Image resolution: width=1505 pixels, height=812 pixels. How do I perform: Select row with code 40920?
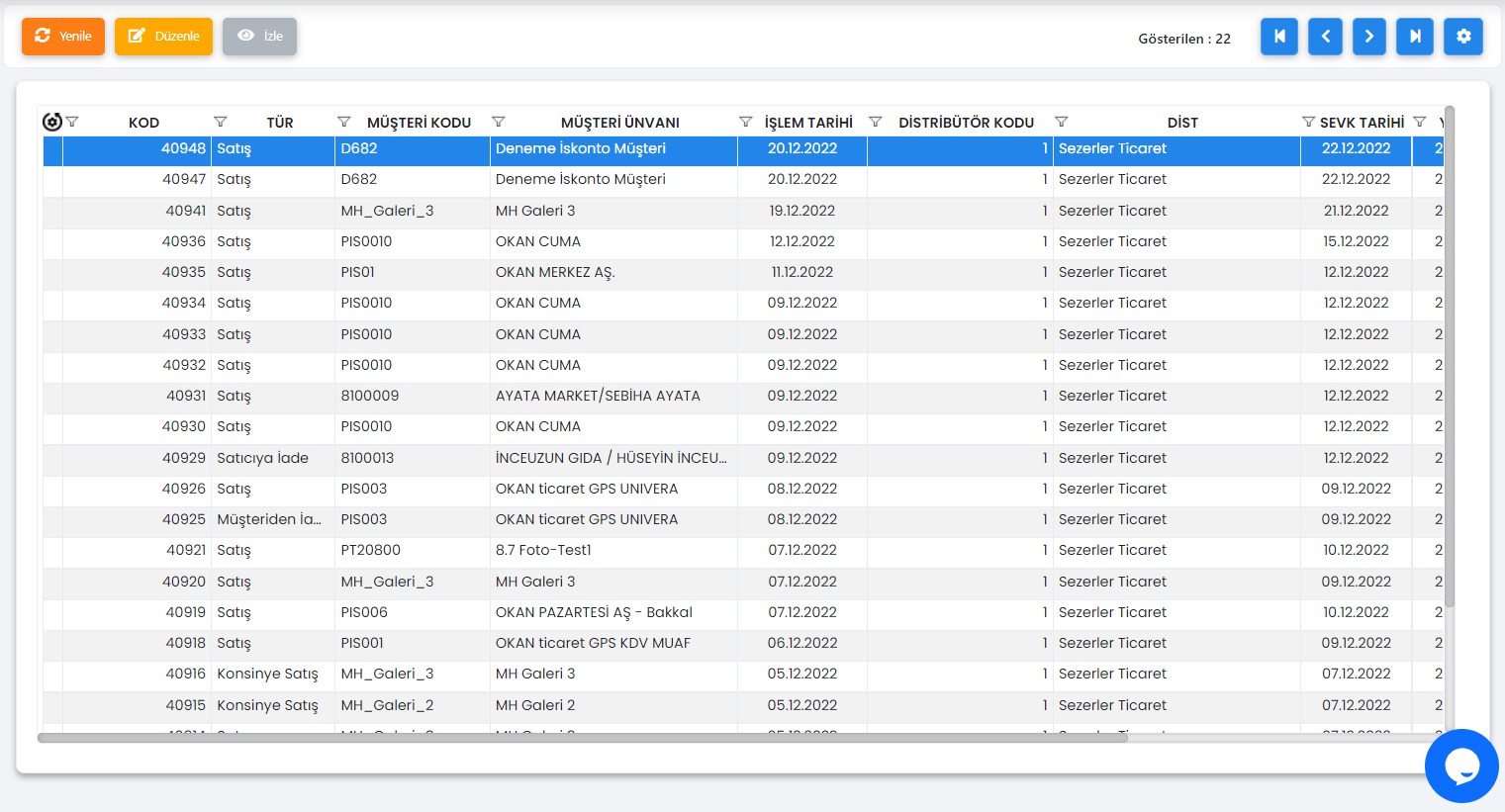743,582
